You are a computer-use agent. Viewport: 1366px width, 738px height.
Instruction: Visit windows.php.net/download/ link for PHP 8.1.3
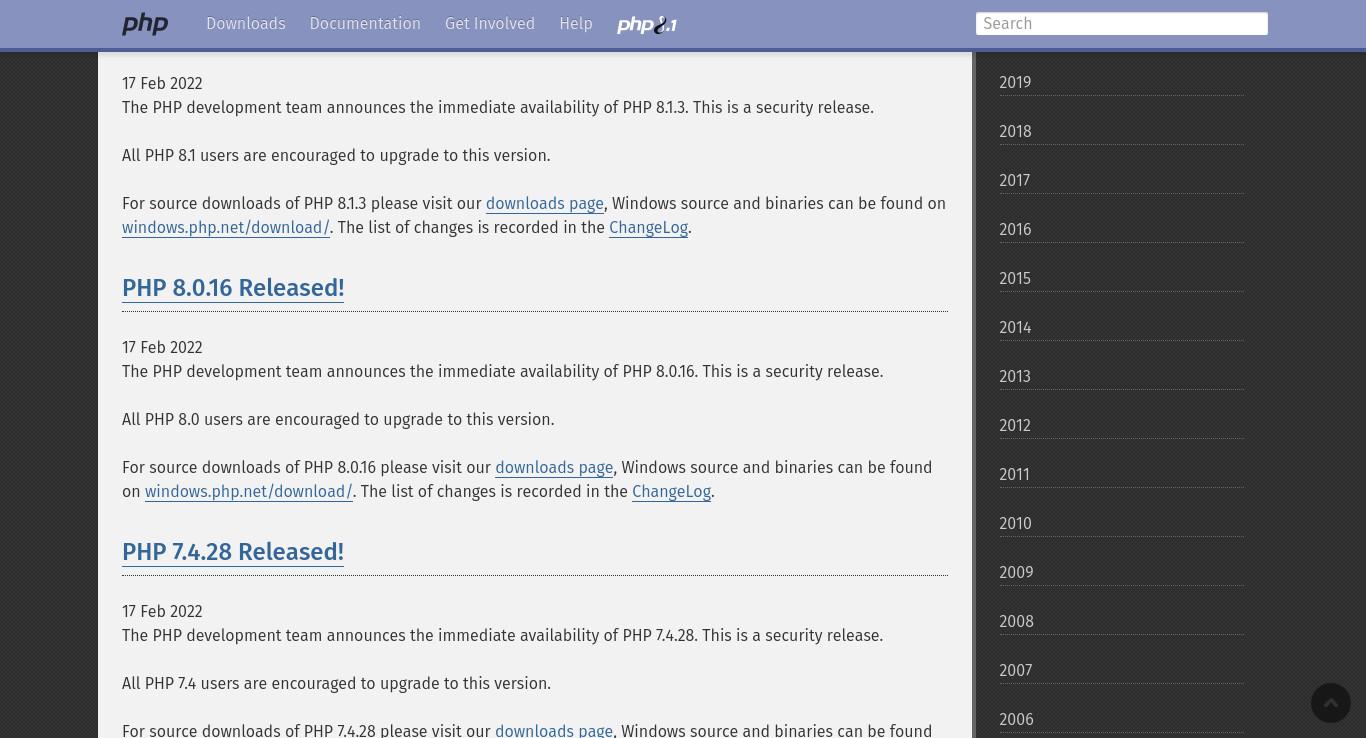pyautogui.click(x=226, y=228)
